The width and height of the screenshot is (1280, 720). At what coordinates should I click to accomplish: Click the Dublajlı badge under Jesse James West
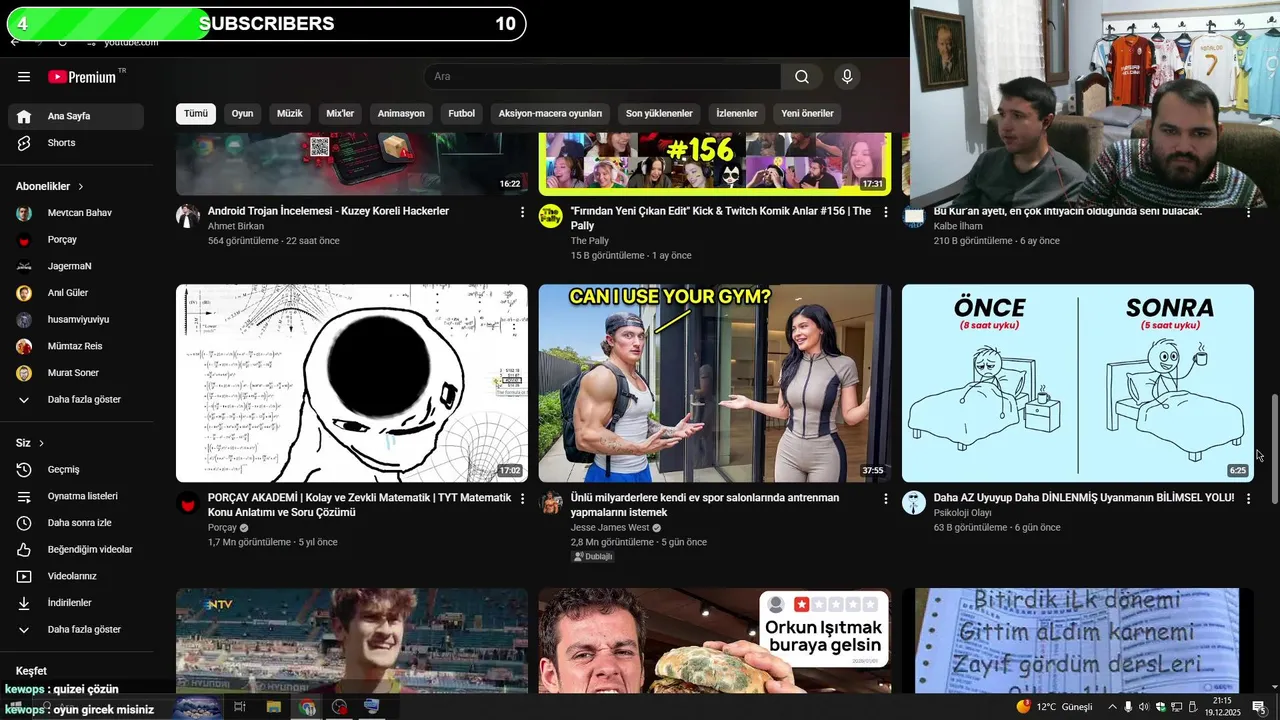pos(593,556)
